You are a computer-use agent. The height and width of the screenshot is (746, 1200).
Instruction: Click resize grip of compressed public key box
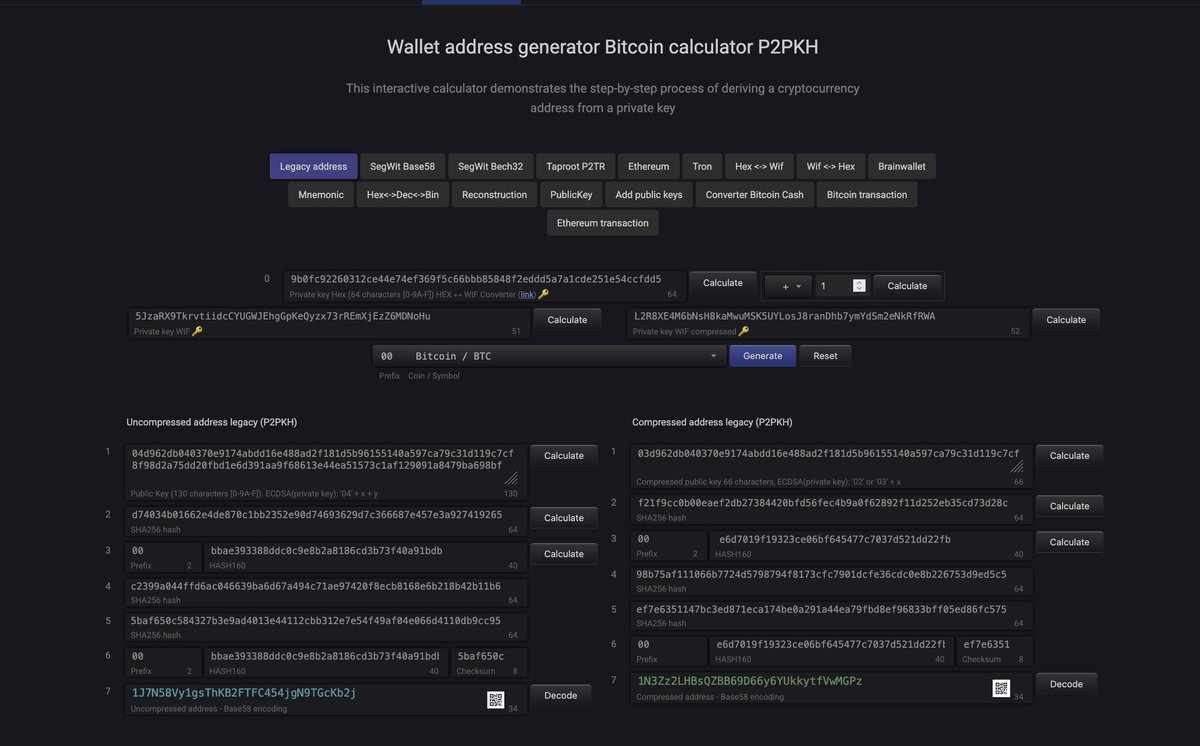[1017, 465]
